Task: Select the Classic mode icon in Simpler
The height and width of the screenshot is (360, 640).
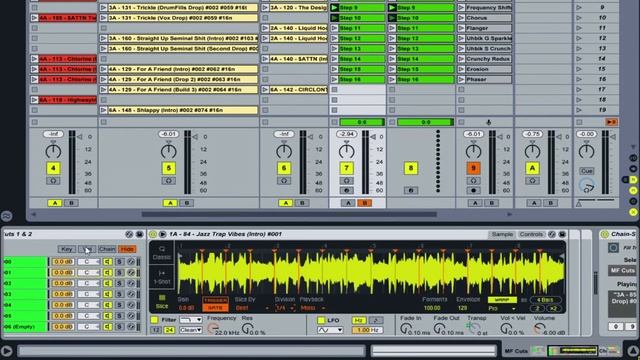Action: (162, 252)
